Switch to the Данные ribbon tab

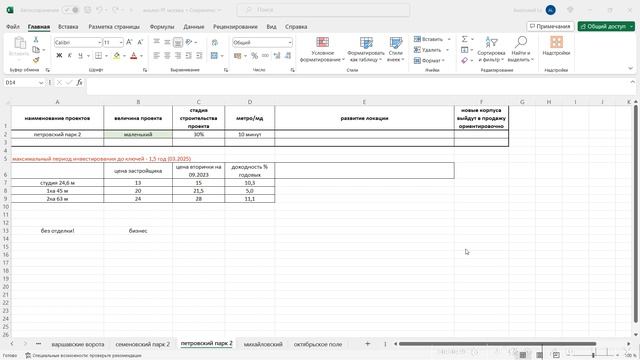pos(193,27)
